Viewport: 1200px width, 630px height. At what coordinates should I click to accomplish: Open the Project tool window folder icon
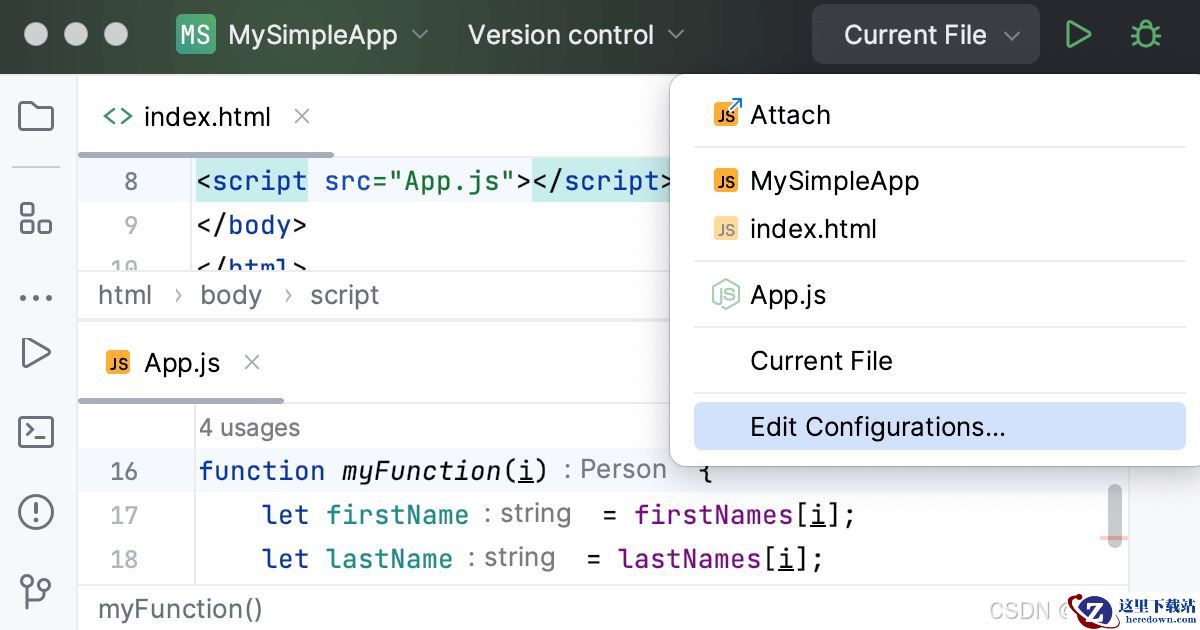tap(36, 116)
